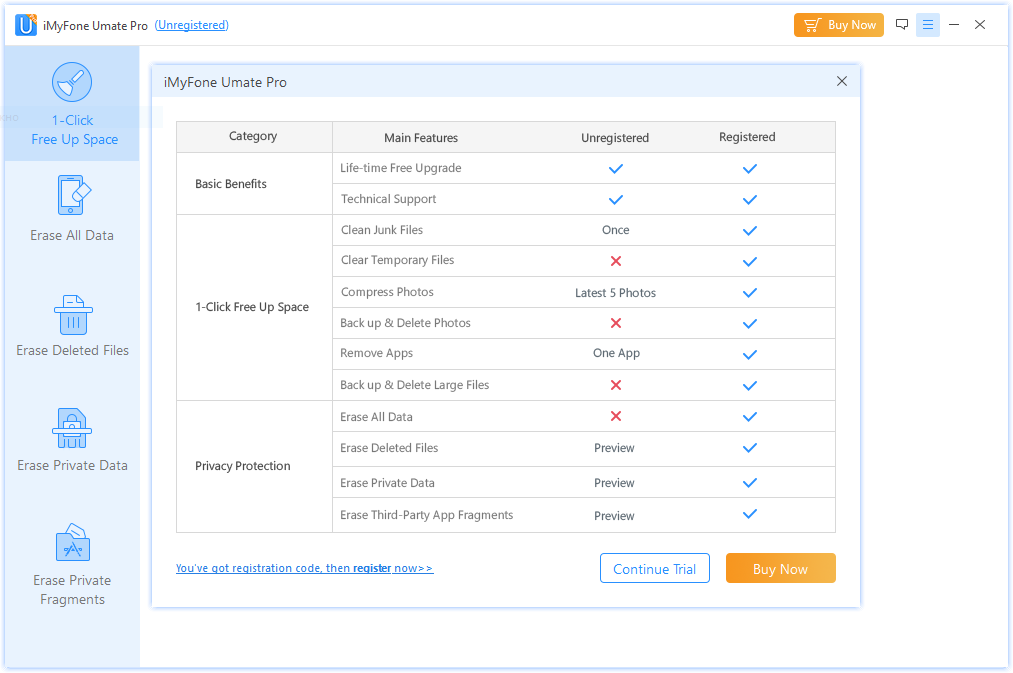Open the Erase Deleted Files trash icon
The width and height of the screenshot is (1013, 673).
72,314
